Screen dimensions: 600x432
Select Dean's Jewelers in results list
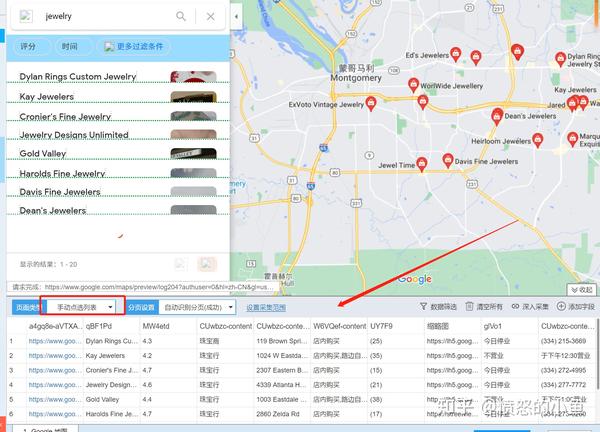tap(53, 210)
